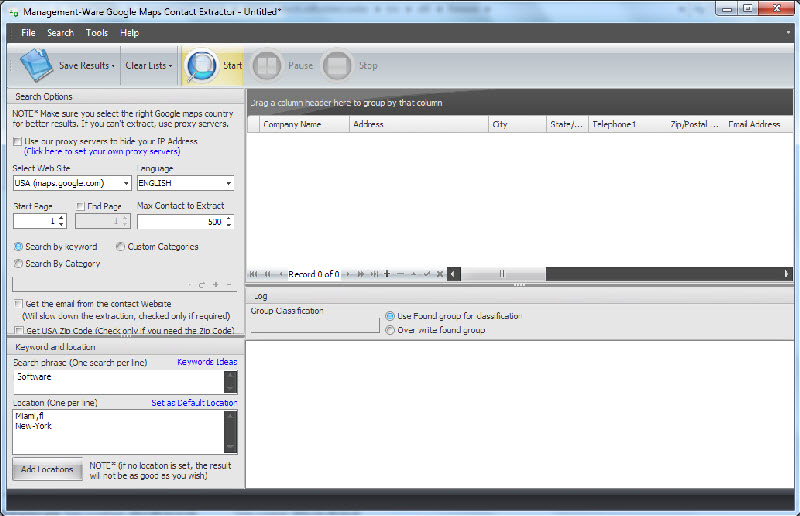Check the Get USA Zip Code option

coord(18,331)
